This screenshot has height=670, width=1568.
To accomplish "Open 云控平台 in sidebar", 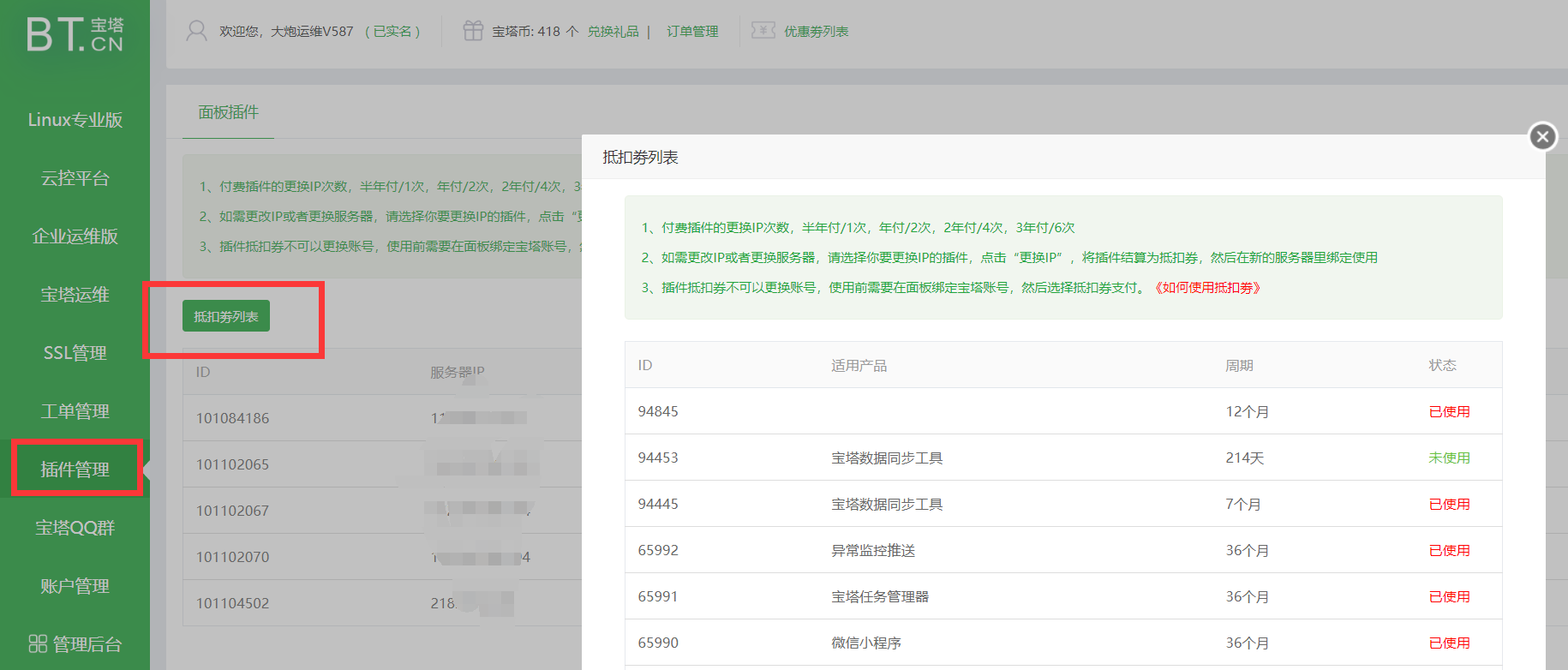I will tap(75, 178).
